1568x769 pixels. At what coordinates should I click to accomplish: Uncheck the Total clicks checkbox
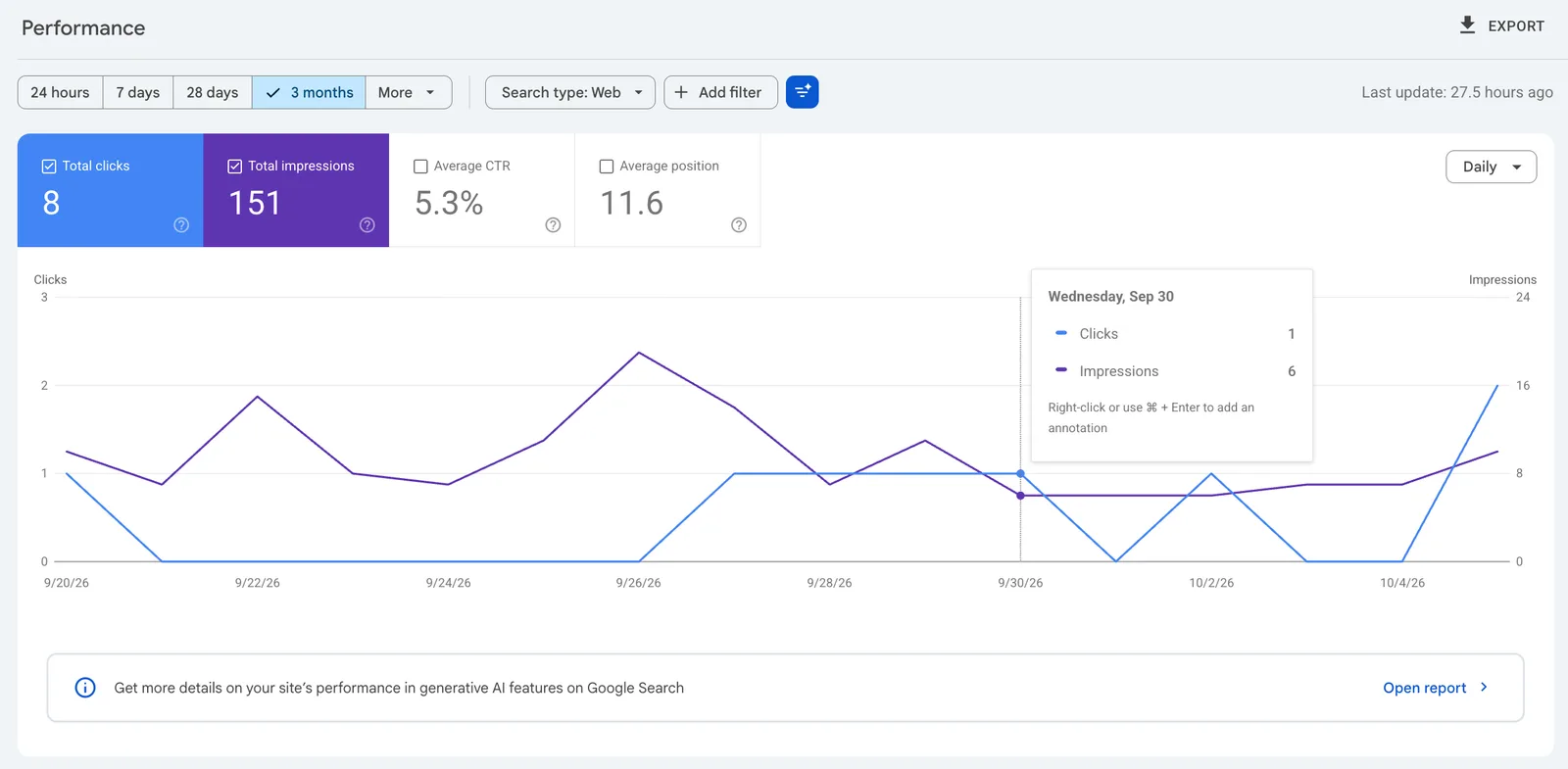point(49,167)
